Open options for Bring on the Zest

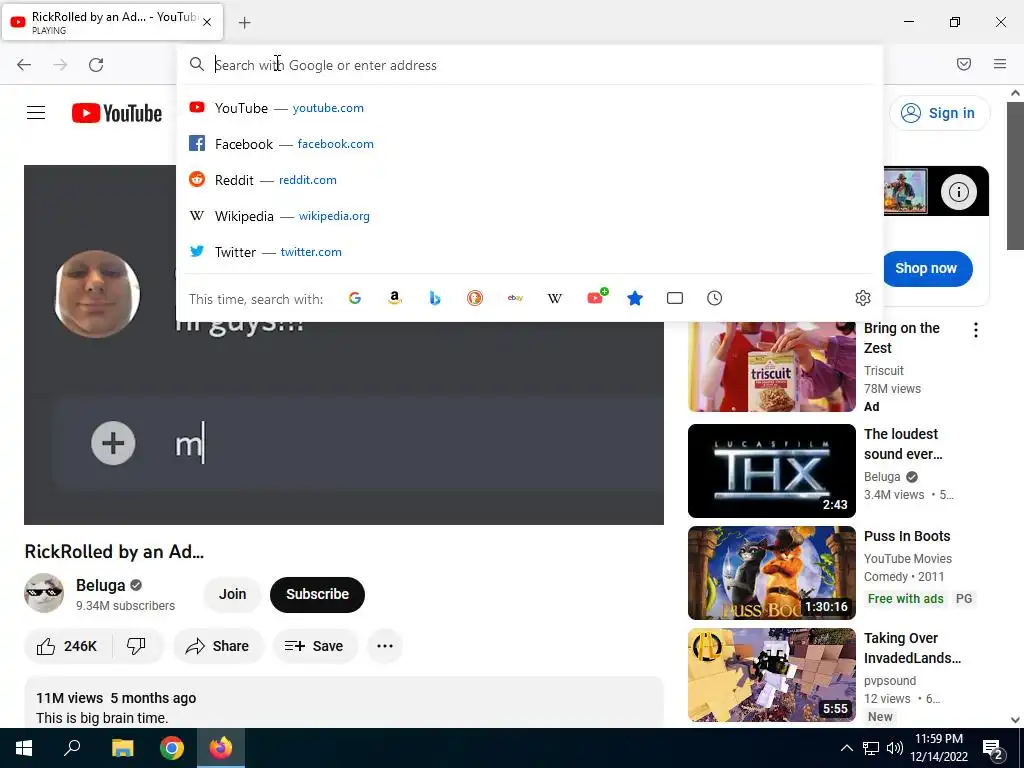click(976, 330)
